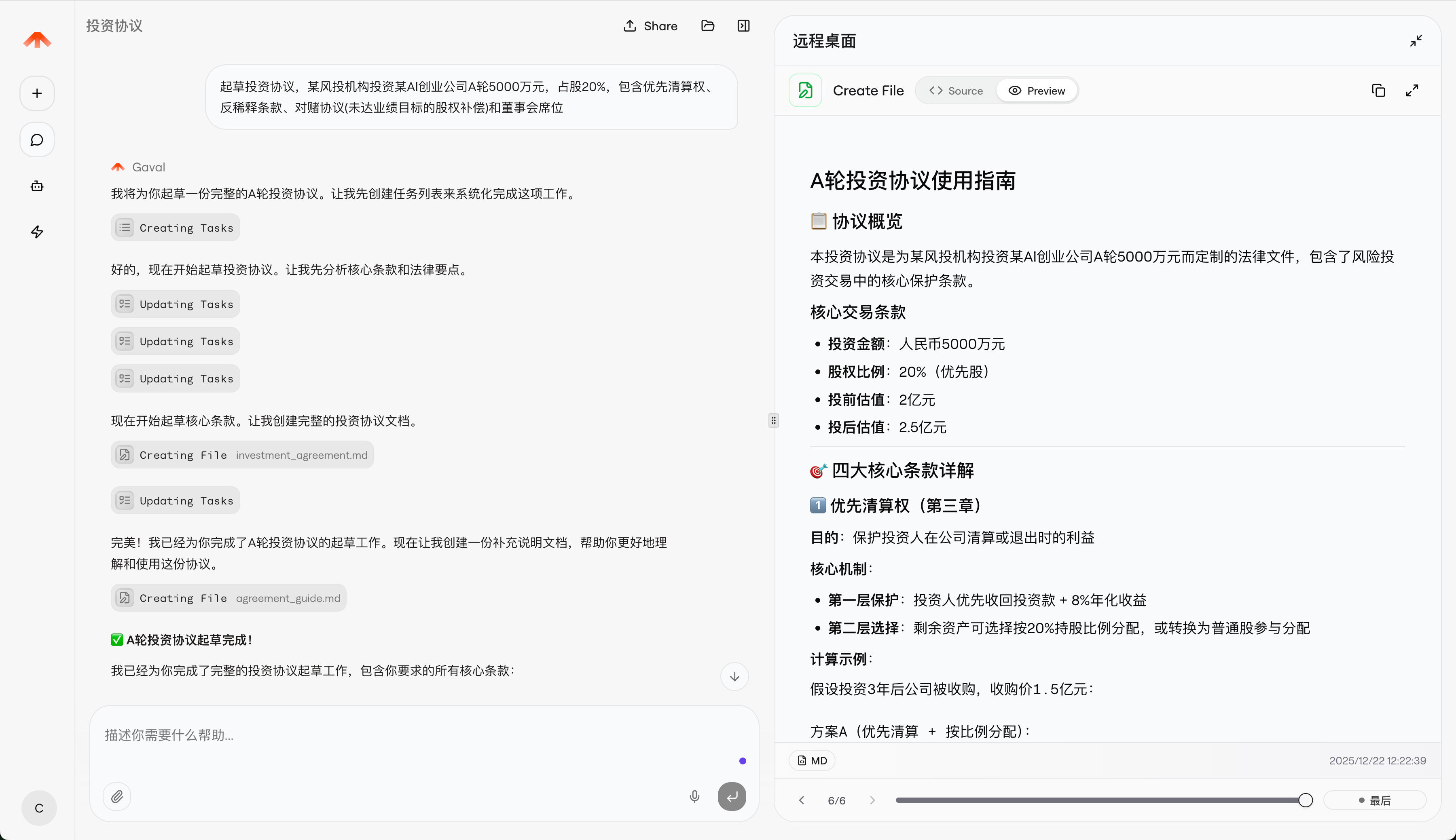Advance steps with the right chevron

(x=872, y=800)
